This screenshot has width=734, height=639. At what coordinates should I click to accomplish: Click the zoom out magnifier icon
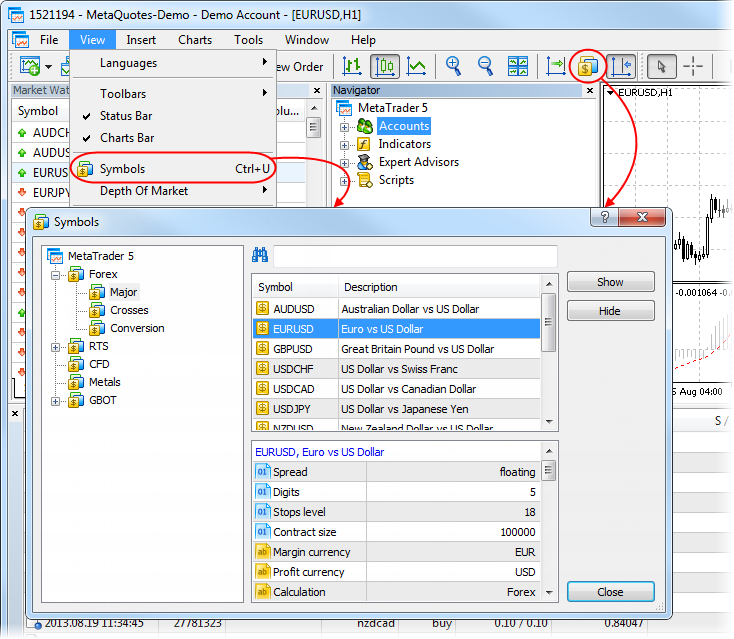coord(485,67)
